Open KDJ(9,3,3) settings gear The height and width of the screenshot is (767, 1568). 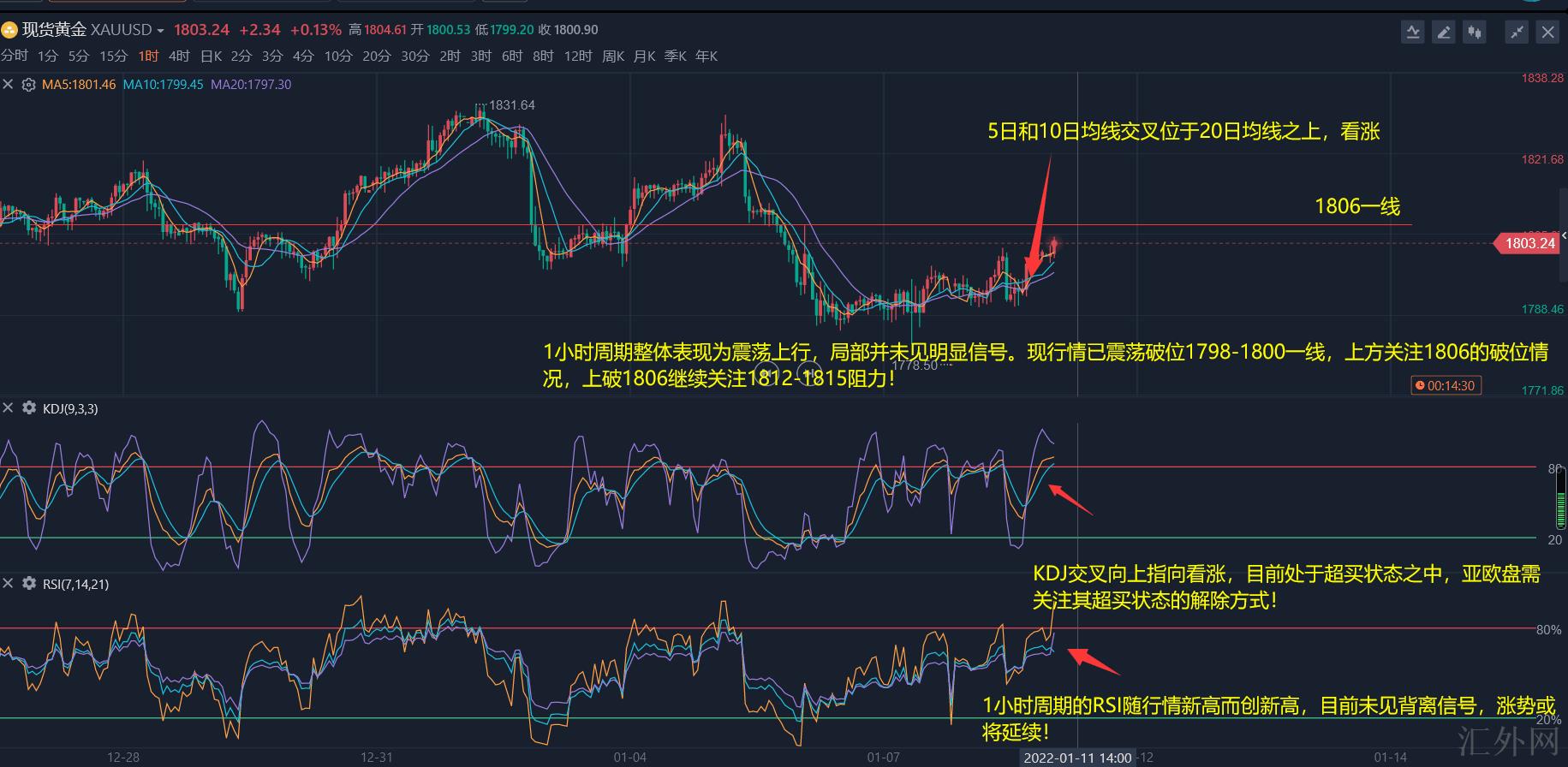click(x=28, y=408)
